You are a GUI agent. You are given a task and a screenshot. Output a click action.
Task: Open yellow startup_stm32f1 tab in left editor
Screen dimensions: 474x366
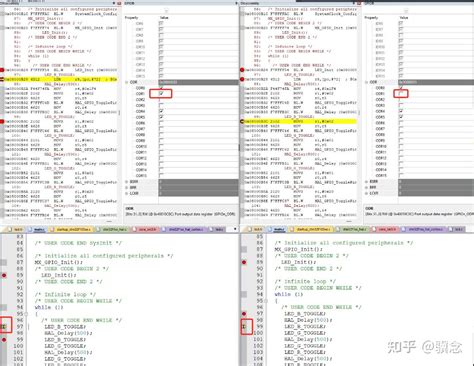(71, 229)
